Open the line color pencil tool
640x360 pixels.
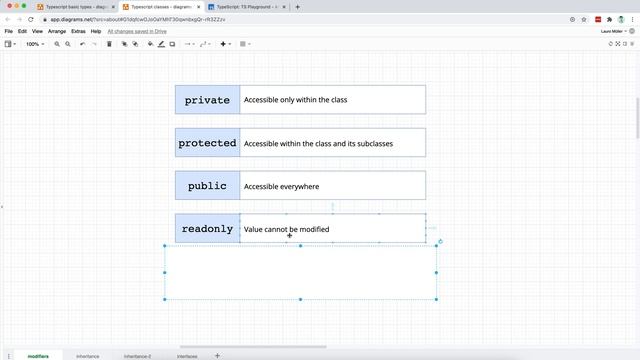pos(161,44)
